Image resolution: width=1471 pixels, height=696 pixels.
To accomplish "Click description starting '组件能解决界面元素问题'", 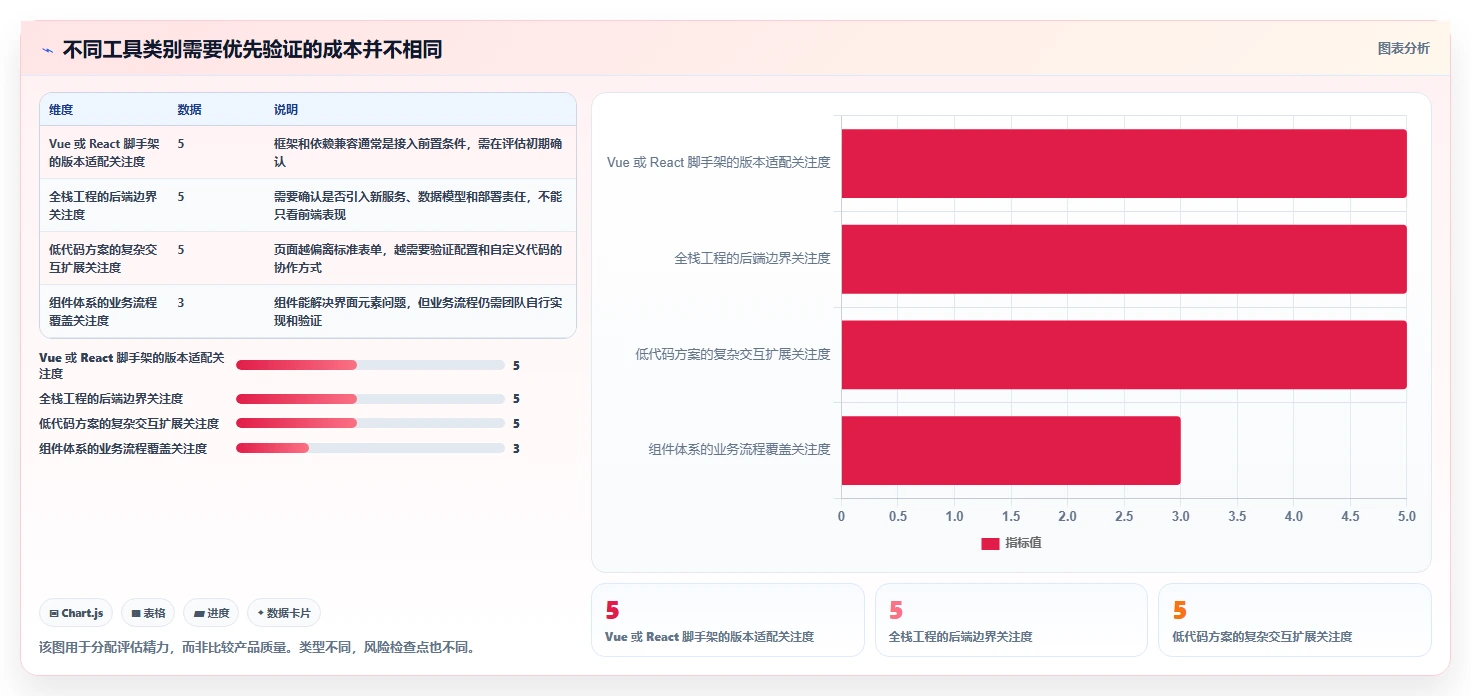I will (x=418, y=311).
